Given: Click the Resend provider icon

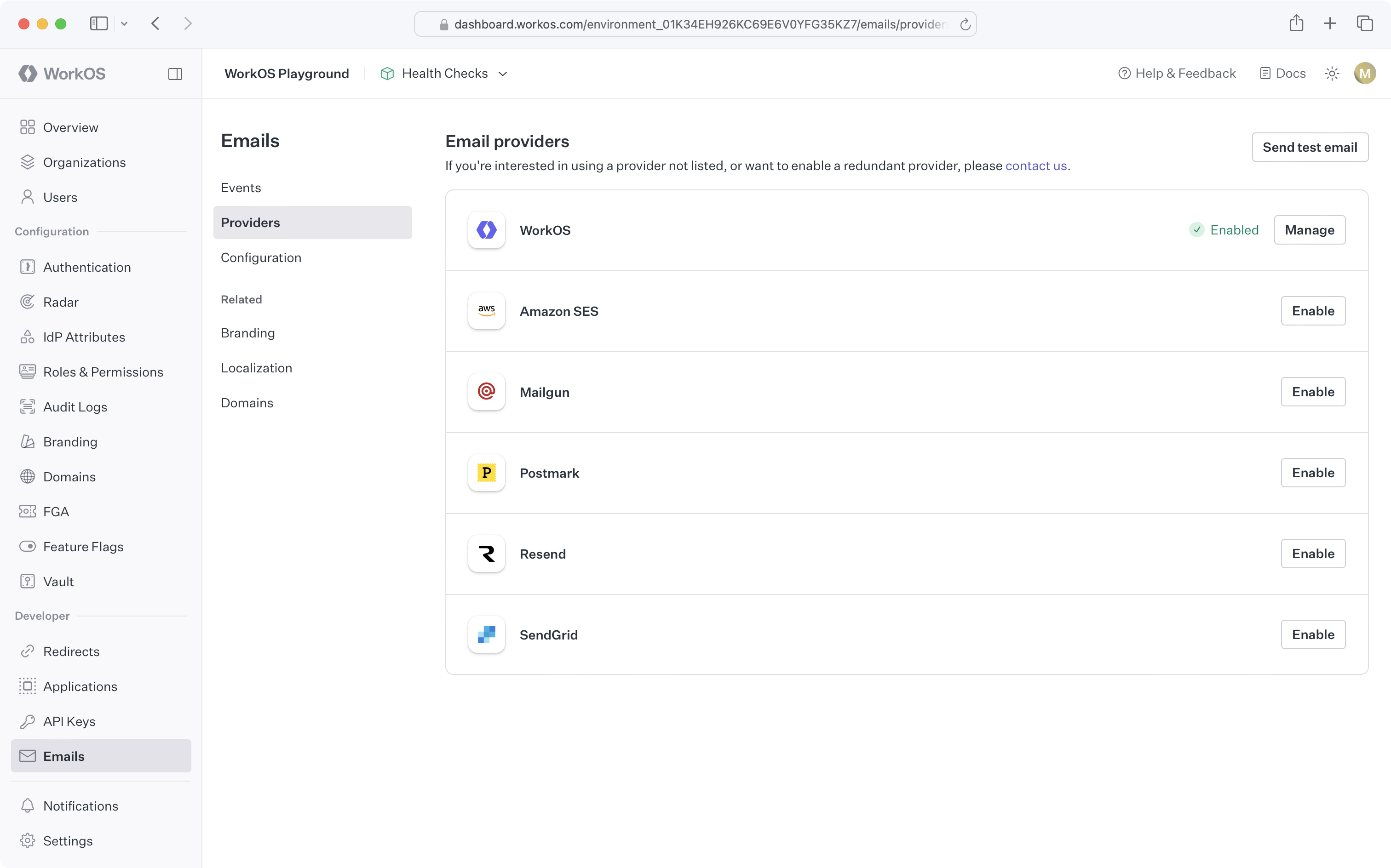Looking at the screenshot, I should (x=486, y=554).
